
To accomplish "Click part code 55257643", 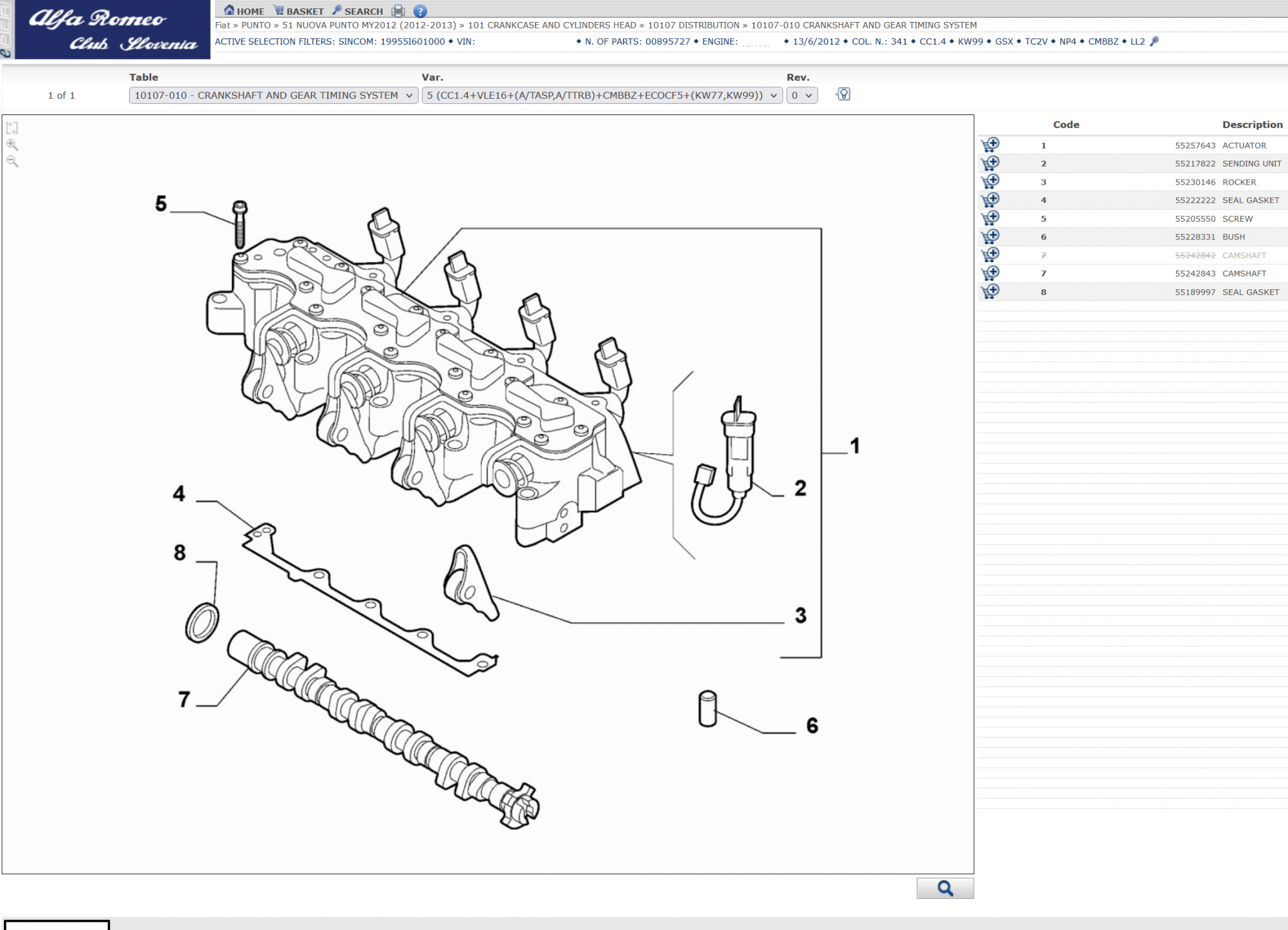I will [1195, 145].
